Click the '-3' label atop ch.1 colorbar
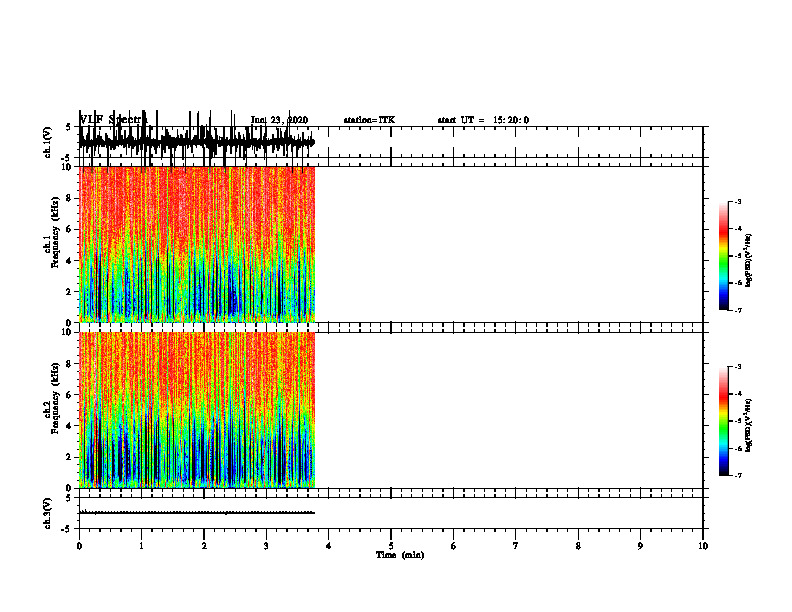The width and height of the screenshot is (792, 612). coord(737,201)
